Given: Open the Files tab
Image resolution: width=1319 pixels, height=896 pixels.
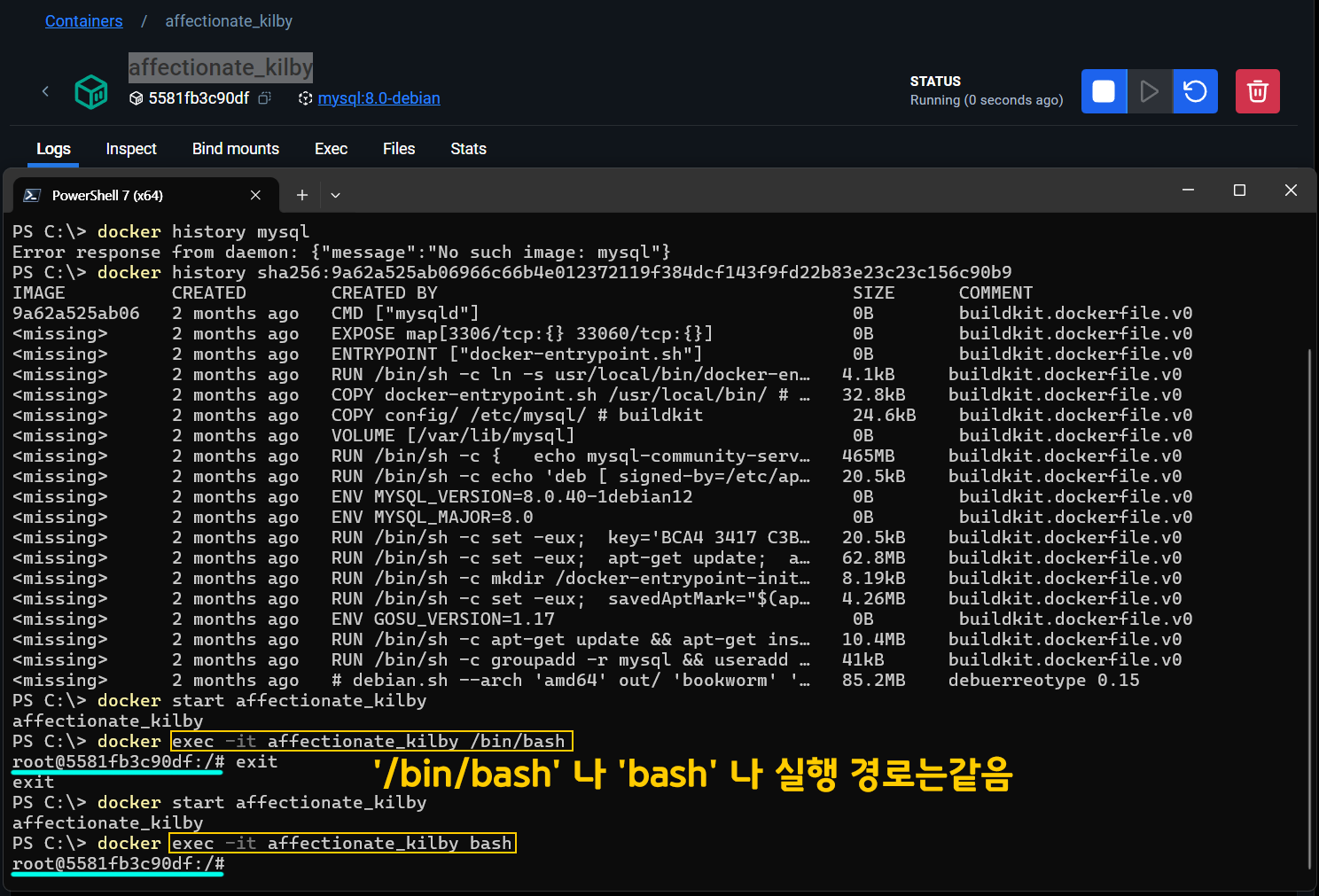Looking at the screenshot, I should point(399,149).
